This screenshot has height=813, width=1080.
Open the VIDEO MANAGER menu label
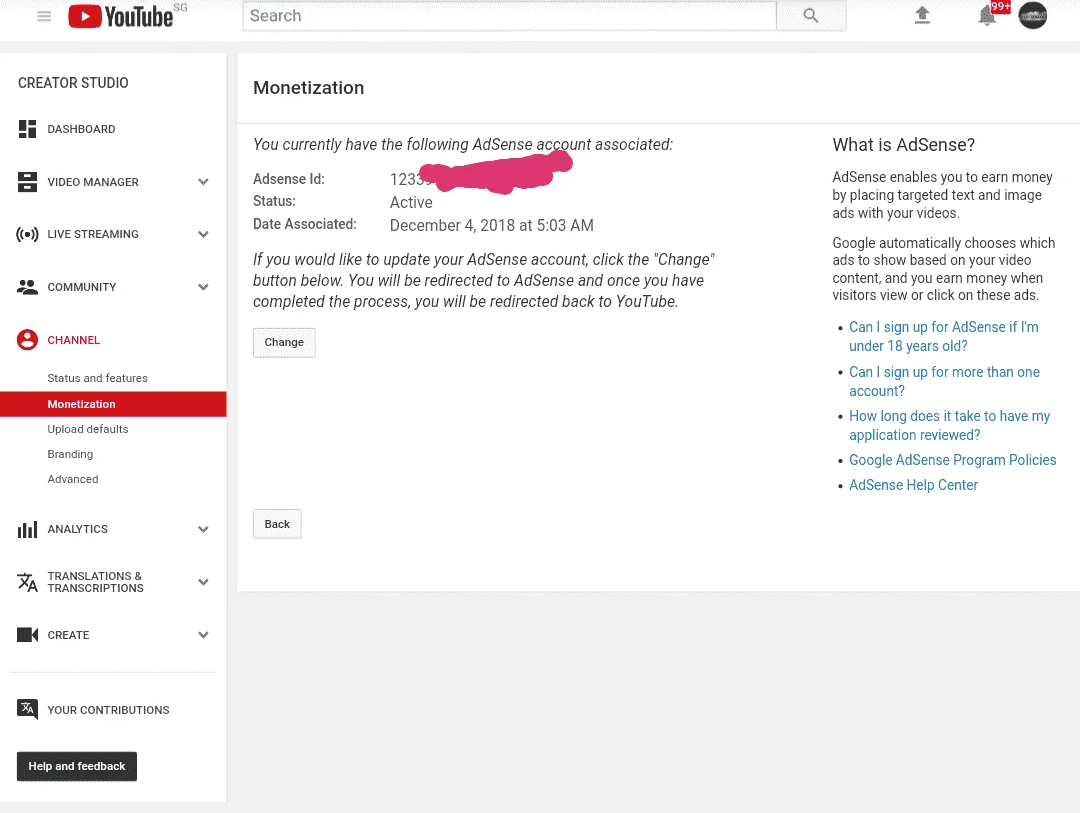click(x=93, y=182)
